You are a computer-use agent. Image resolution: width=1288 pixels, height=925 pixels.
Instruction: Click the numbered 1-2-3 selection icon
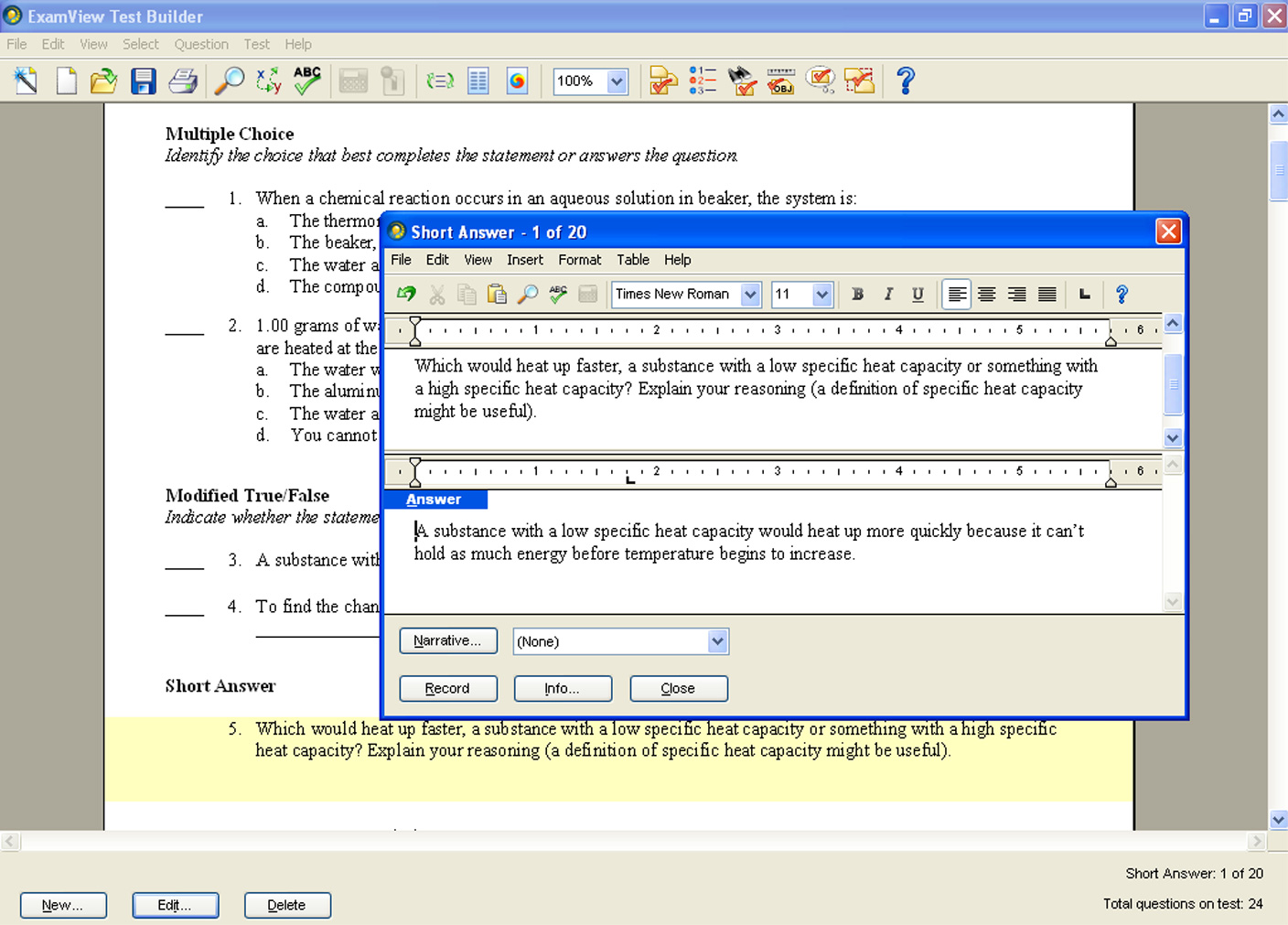[703, 81]
